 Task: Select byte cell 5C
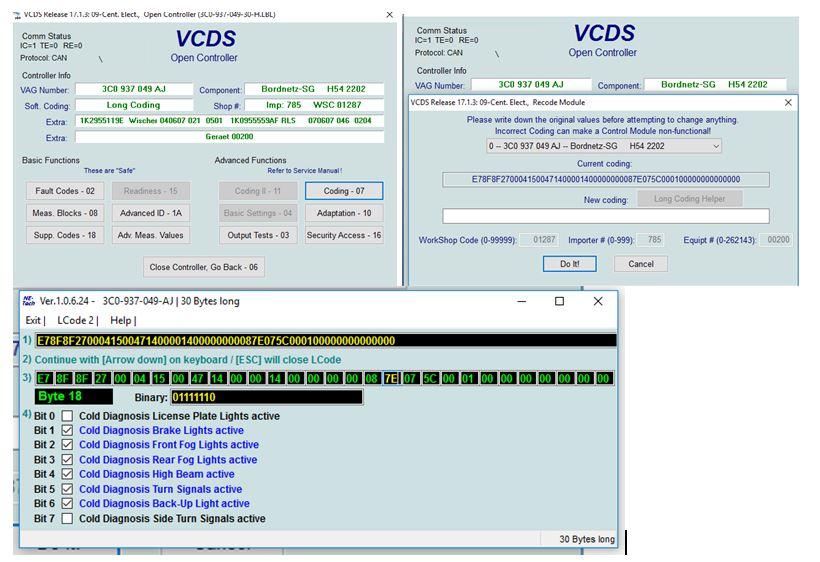coord(429,378)
